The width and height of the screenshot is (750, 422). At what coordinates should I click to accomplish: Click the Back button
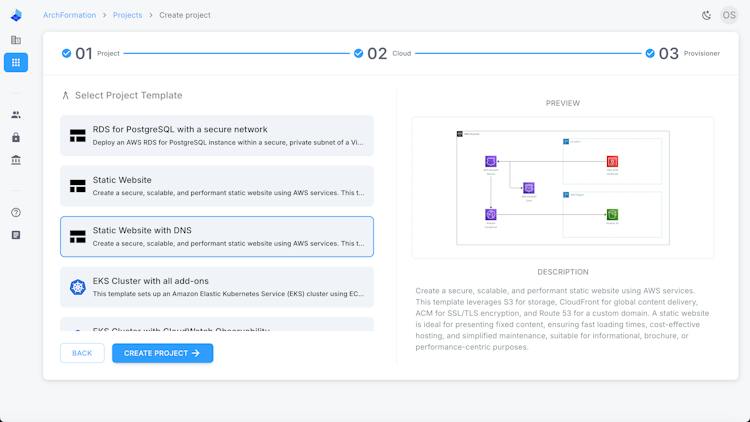click(x=82, y=353)
